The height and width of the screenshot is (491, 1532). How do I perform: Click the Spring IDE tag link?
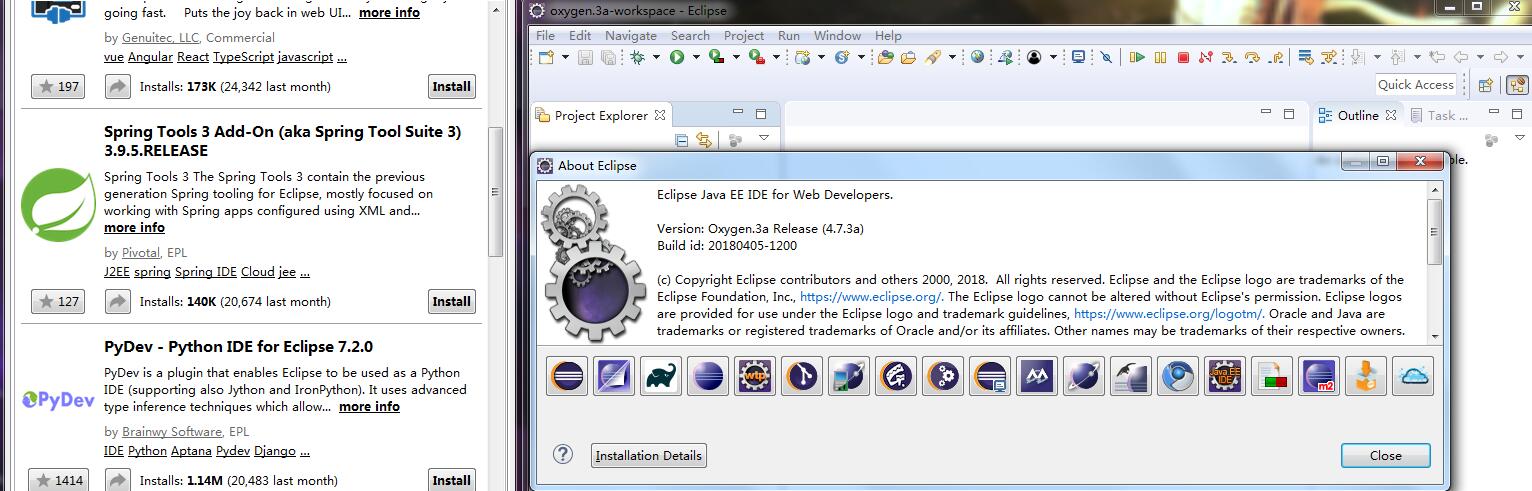(x=206, y=272)
